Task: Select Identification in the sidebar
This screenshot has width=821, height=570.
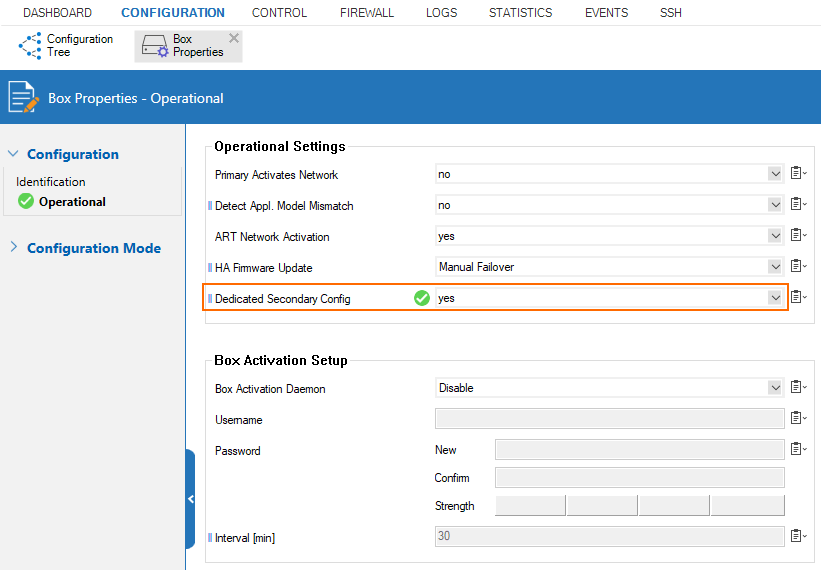Action: pyautogui.click(x=50, y=182)
